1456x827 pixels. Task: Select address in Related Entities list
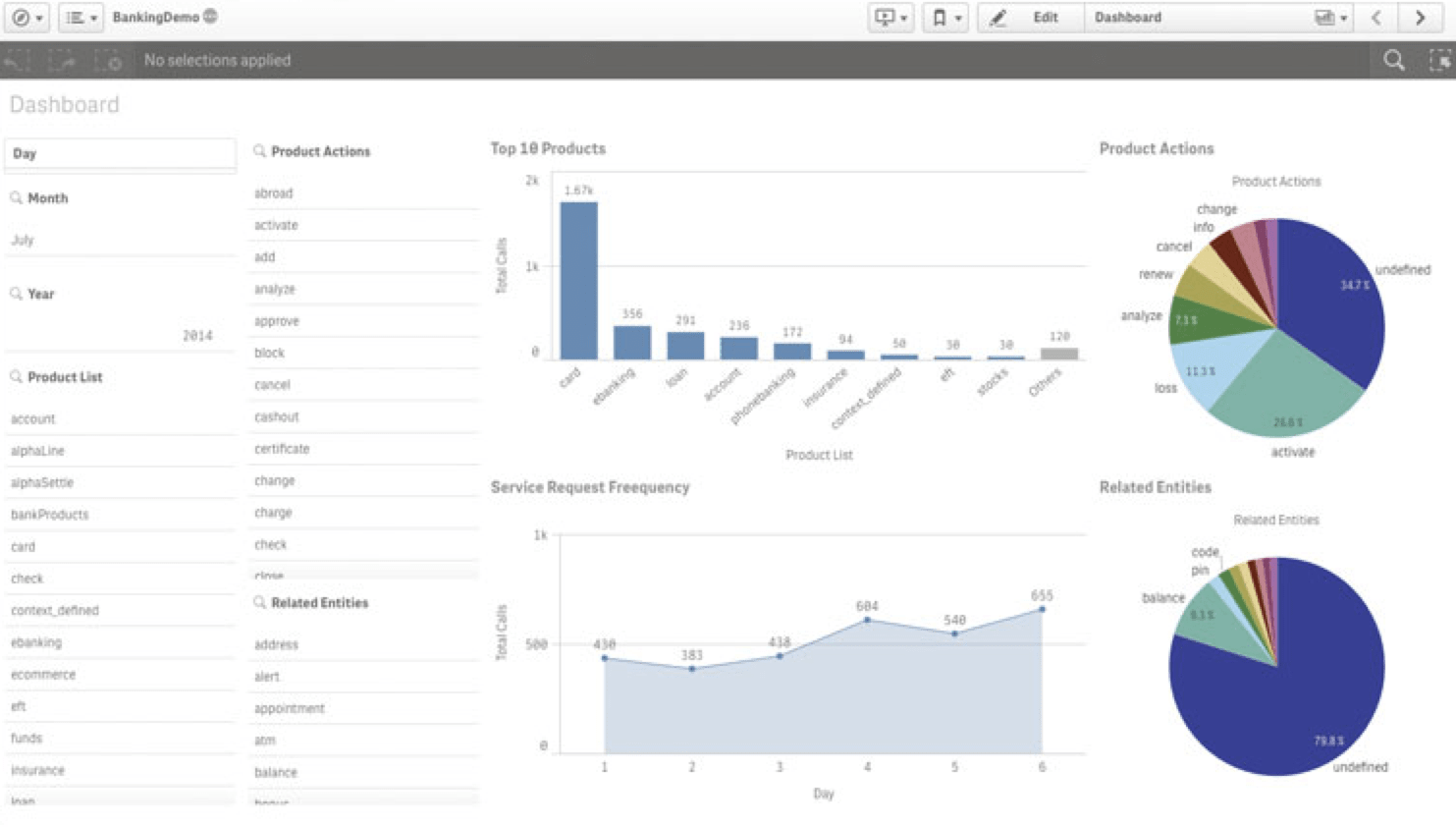point(363,644)
